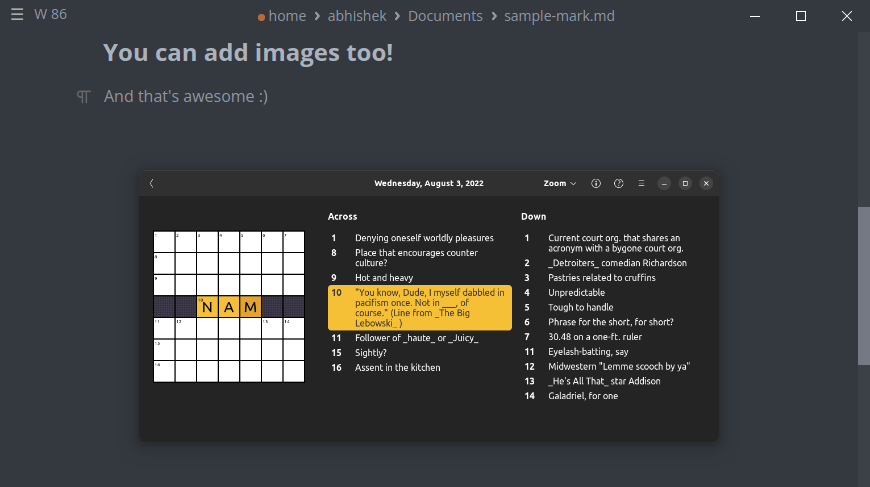Open the crossword app's hamburger menu
Screen dimensions: 870x487
point(641,183)
